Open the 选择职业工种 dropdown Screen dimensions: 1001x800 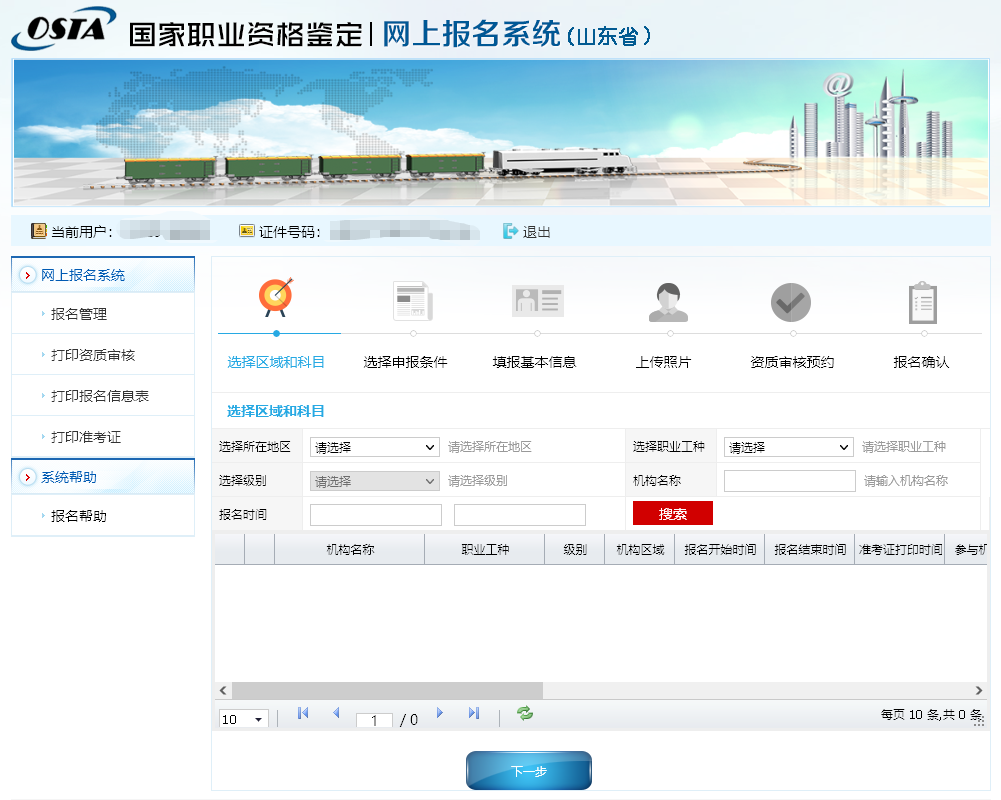[788, 447]
